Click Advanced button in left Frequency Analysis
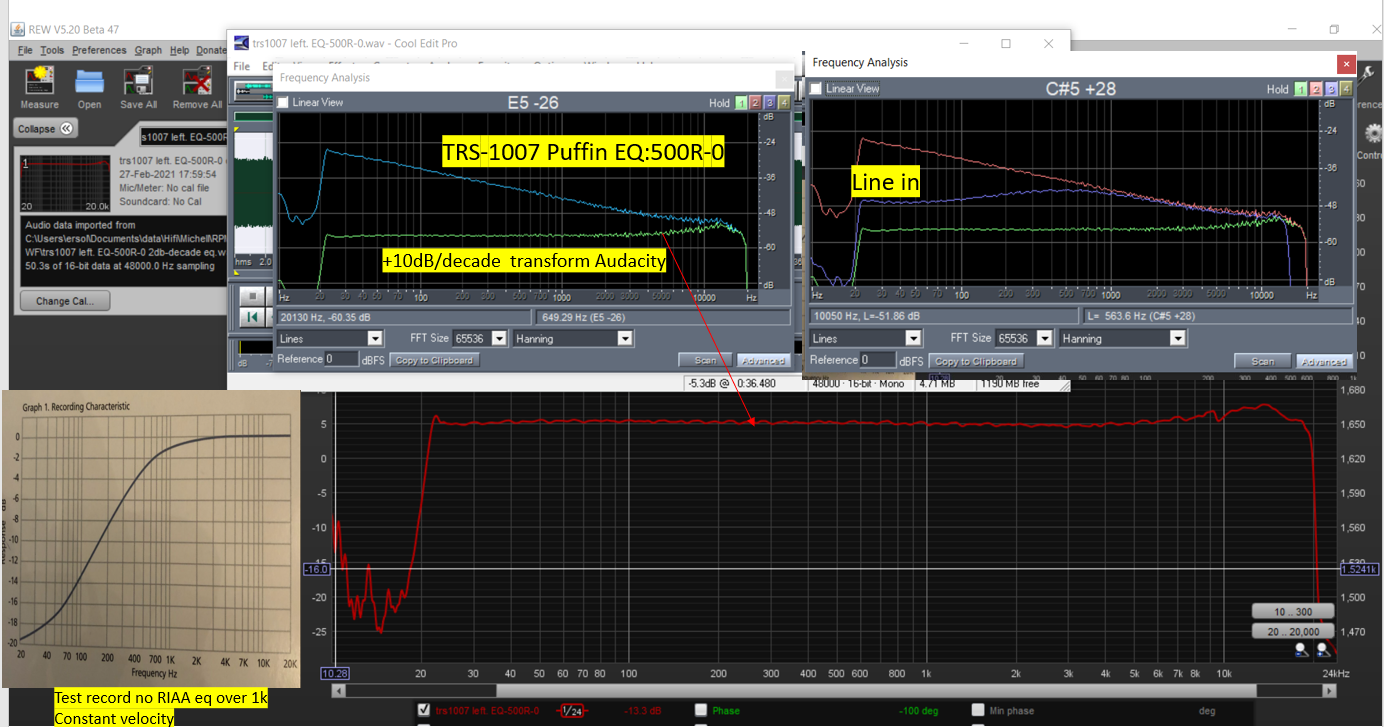Screen dimensions: 1384x727 tap(764, 360)
